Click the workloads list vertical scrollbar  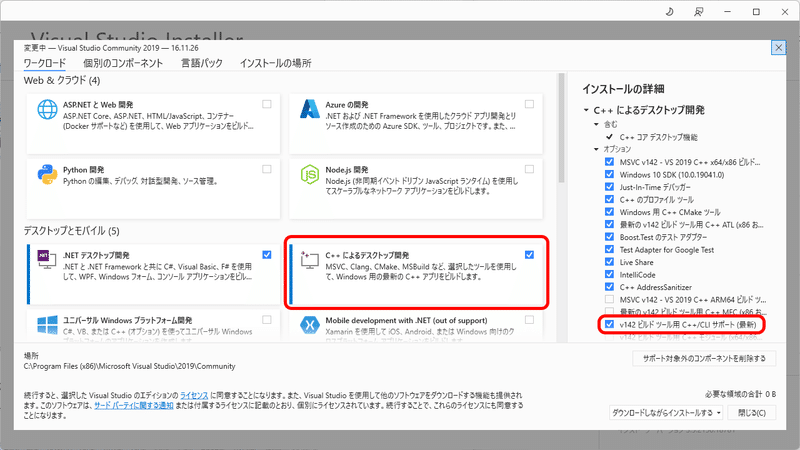pos(561,128)
